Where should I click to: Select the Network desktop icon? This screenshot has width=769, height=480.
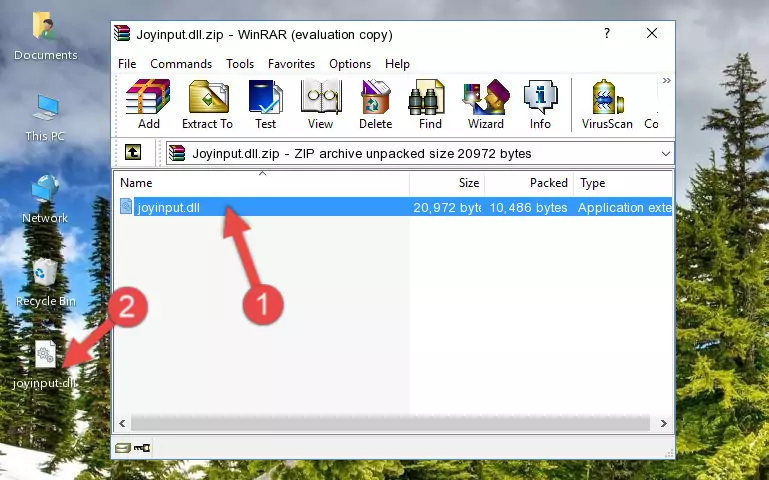45,199
